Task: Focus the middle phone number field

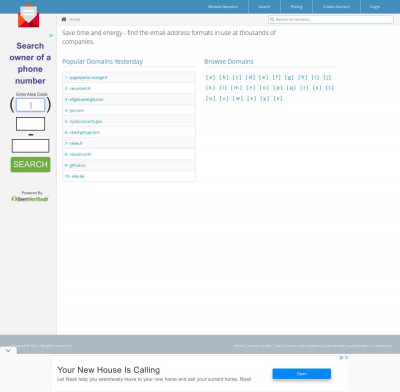Action: pos(30,124)
